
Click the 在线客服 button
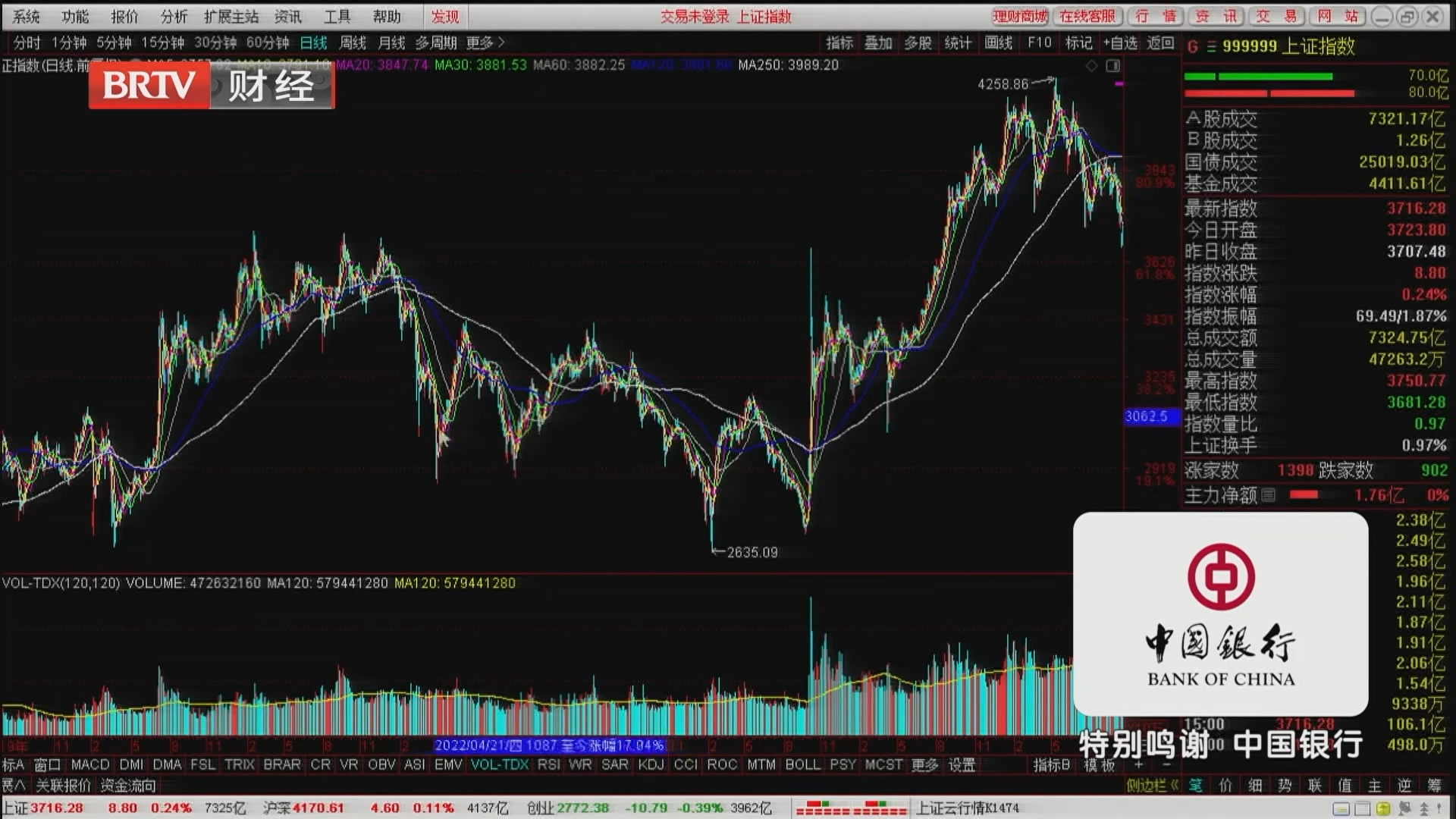(x=1087, y=17)
